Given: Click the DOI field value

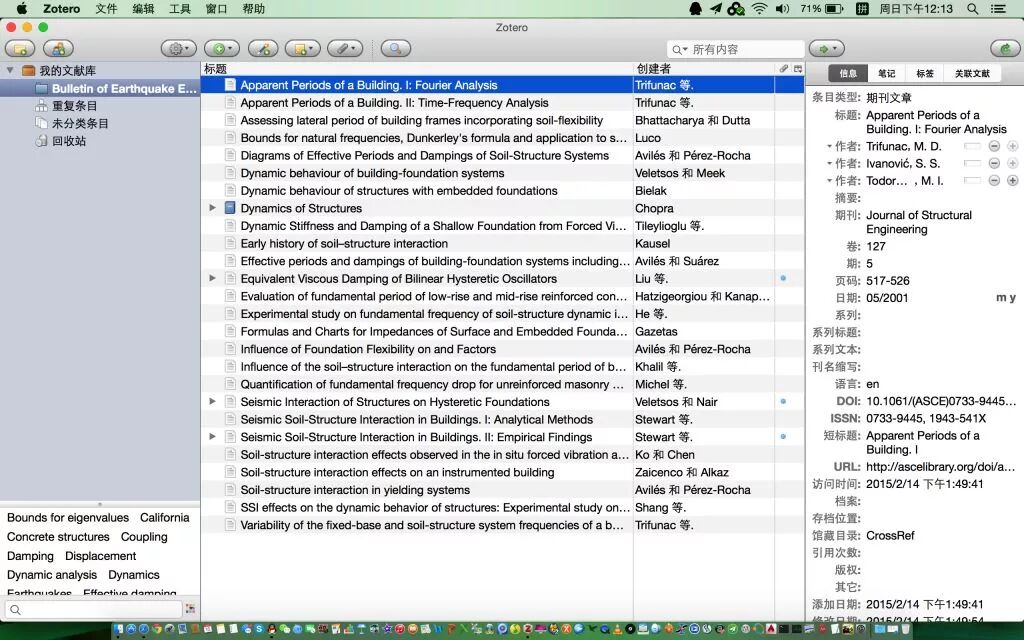Looking at the screenshot, I should pos(940,401).
